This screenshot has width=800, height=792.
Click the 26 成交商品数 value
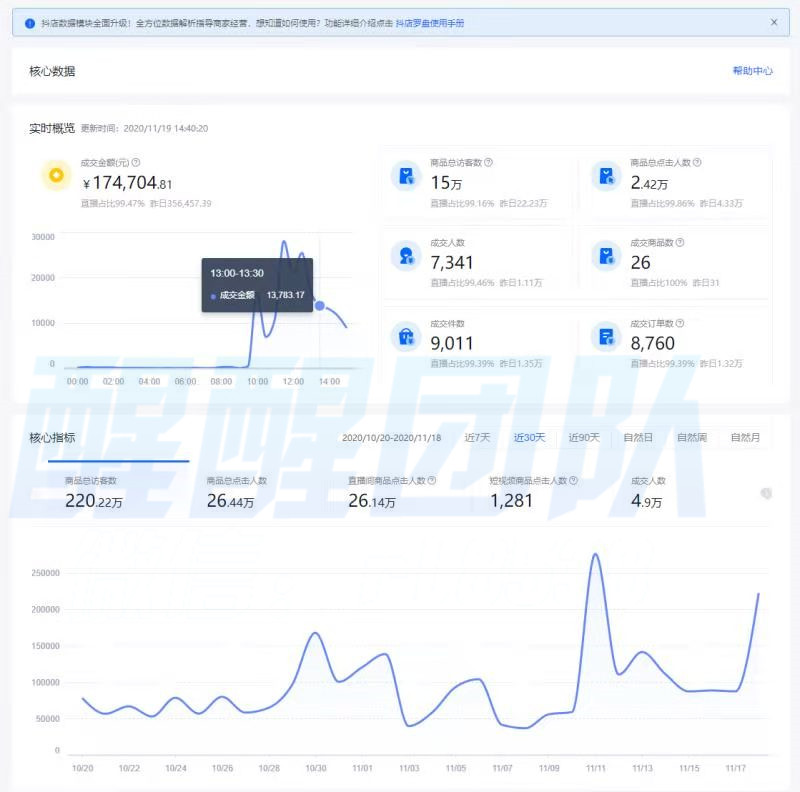pos(640,262)
